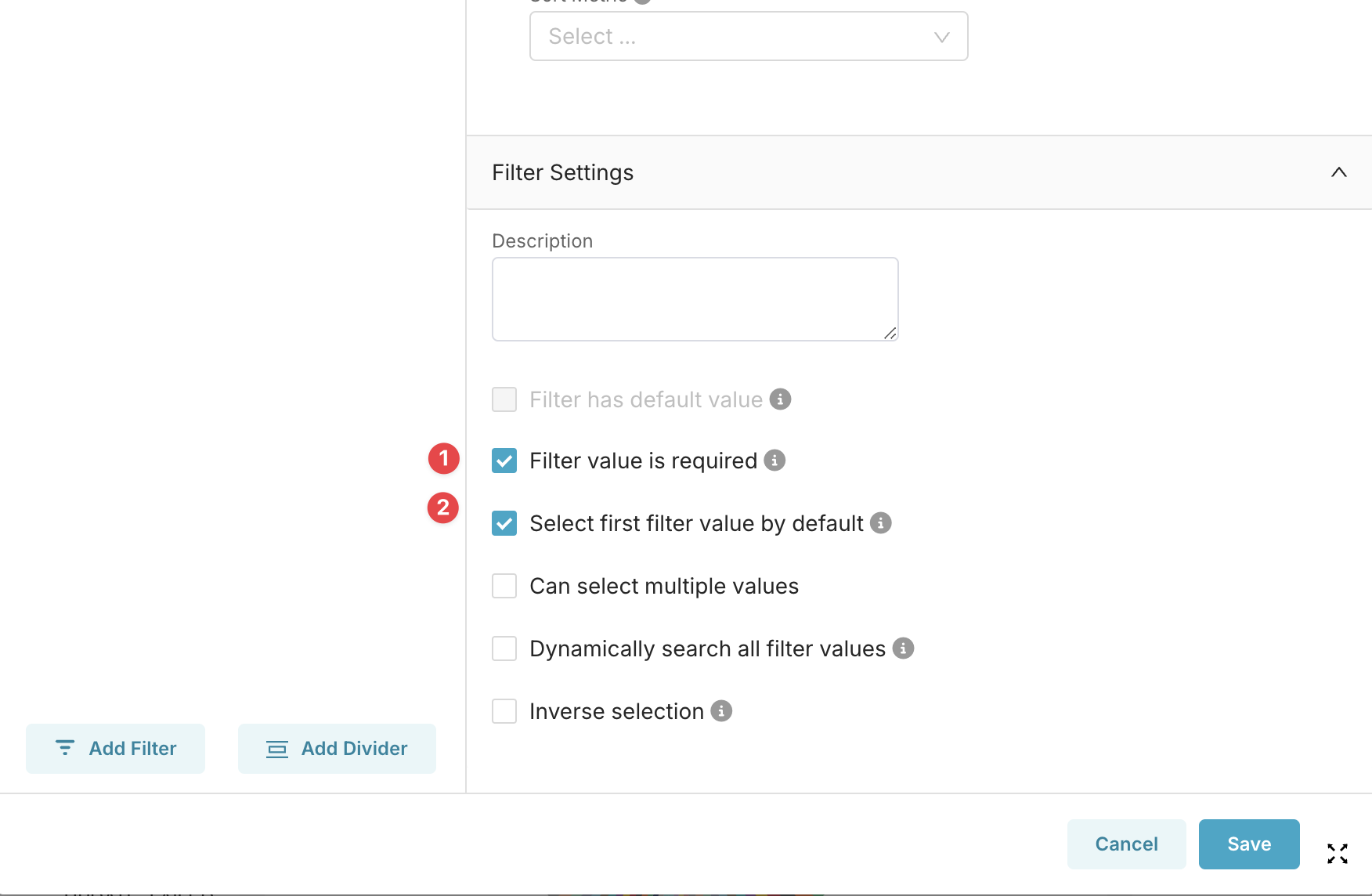Image resolution: width=1372 pixels, height=896 pixels.
Task: Click the funnel icon on the Add Filter button
Action: point(66,748)
